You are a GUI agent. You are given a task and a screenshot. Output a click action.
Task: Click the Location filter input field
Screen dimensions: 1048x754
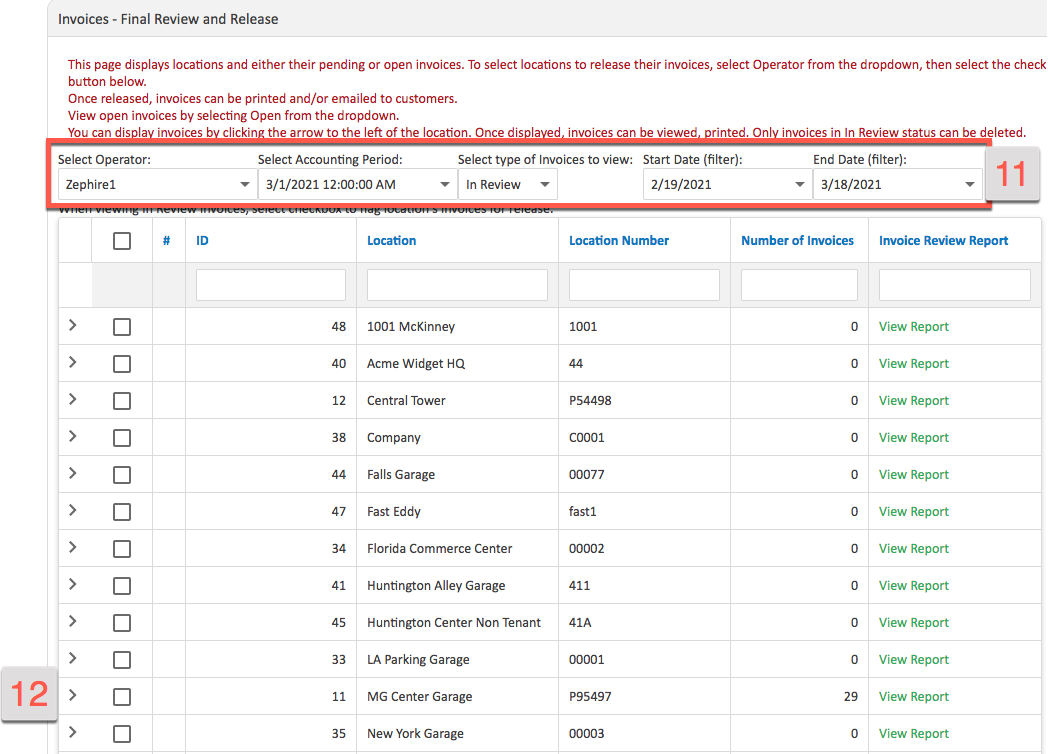[456, 284]
